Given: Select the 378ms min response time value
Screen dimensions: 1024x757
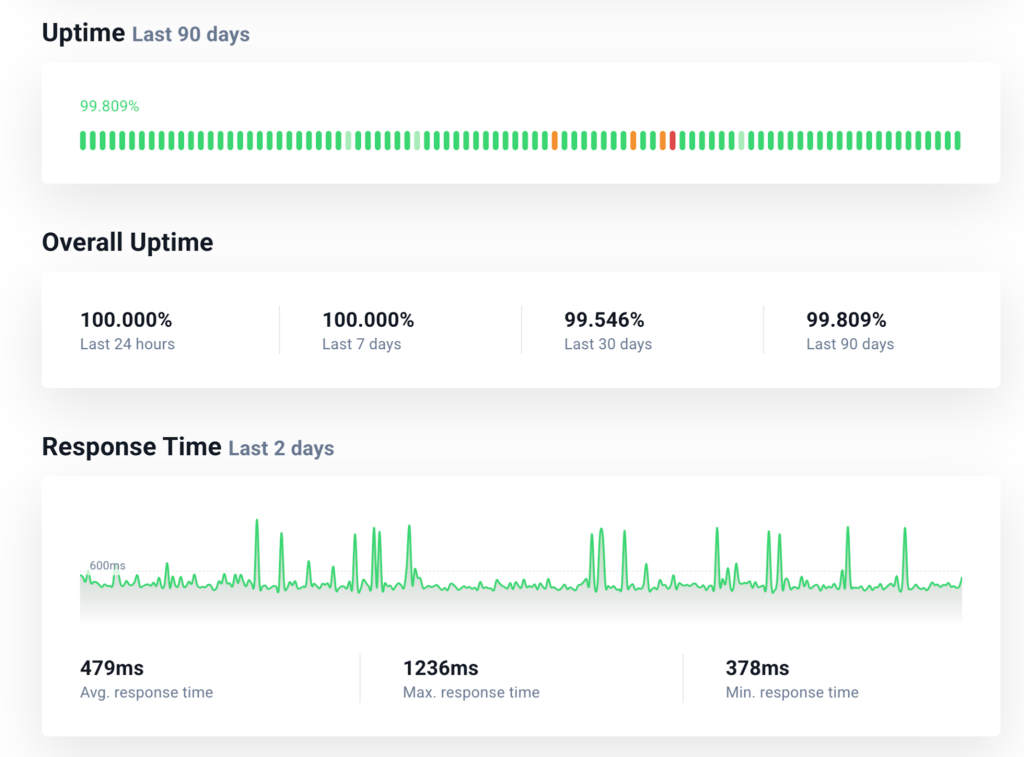Looking at the screenshot, I should tap(757, 668).
